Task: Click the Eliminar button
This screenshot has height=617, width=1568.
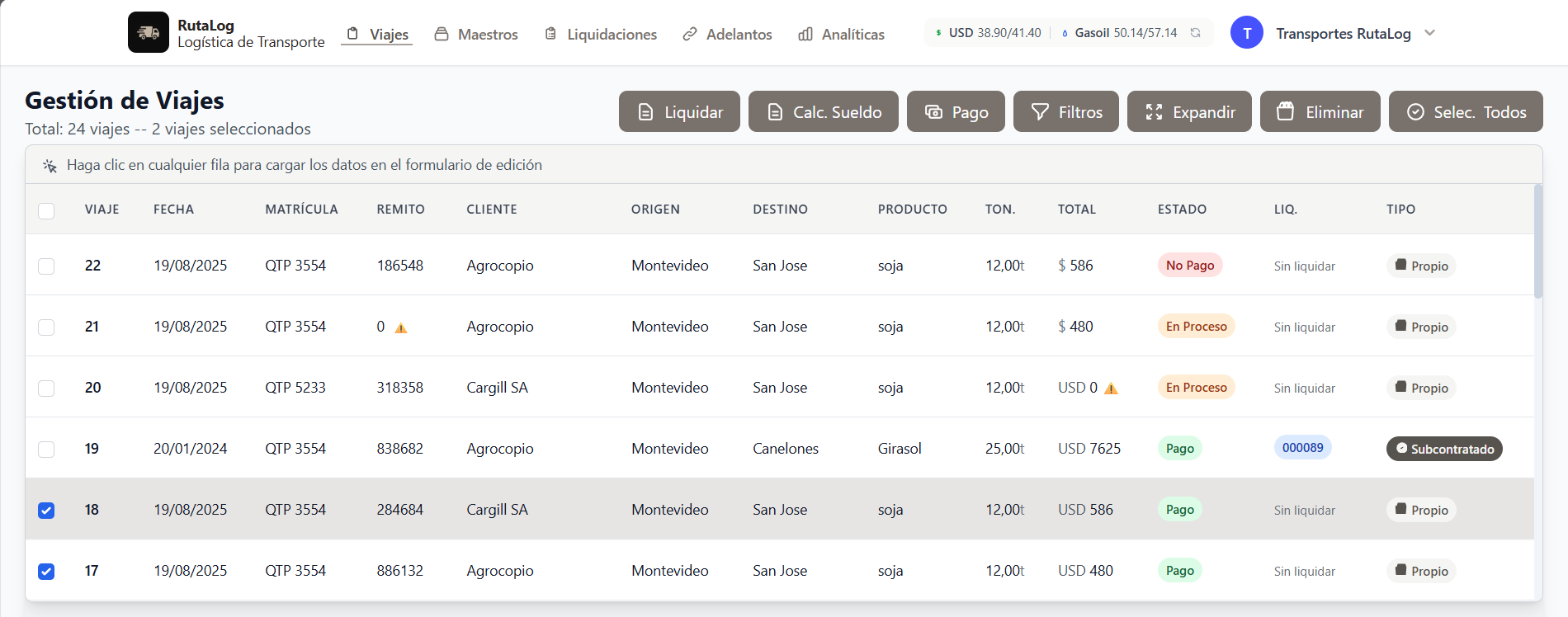Action: click(x=1320, y=111)
